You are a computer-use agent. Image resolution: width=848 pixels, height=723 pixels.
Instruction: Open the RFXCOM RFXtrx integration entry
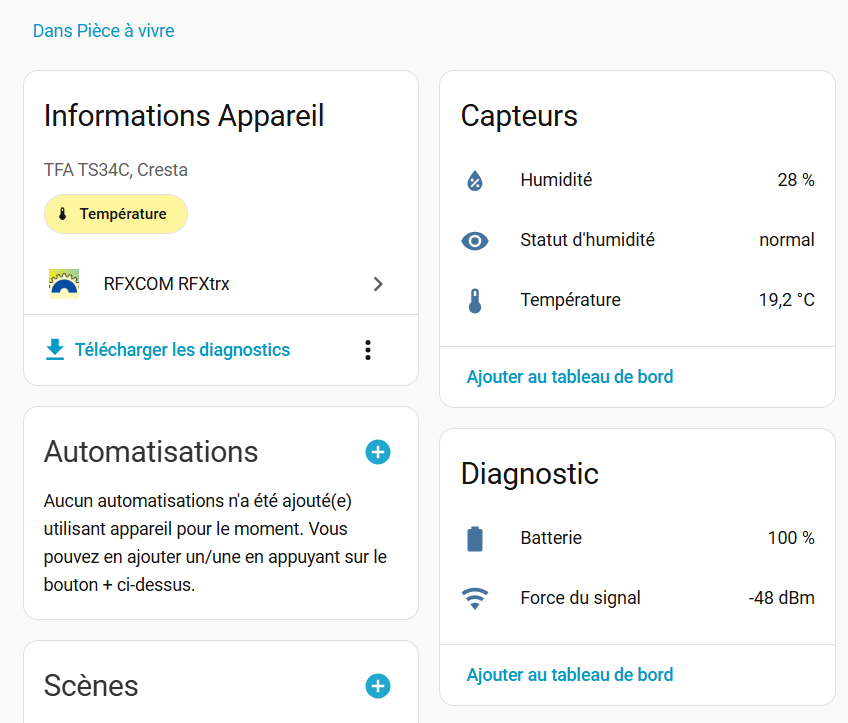[x=167, y=284]
